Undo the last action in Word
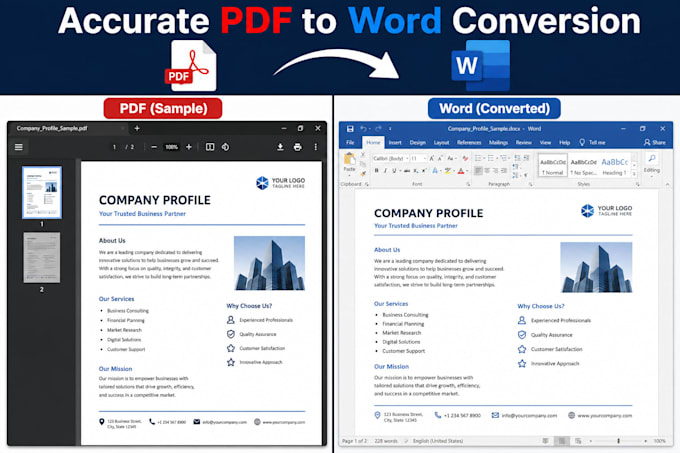680x453 pixels. pos(363,129)
